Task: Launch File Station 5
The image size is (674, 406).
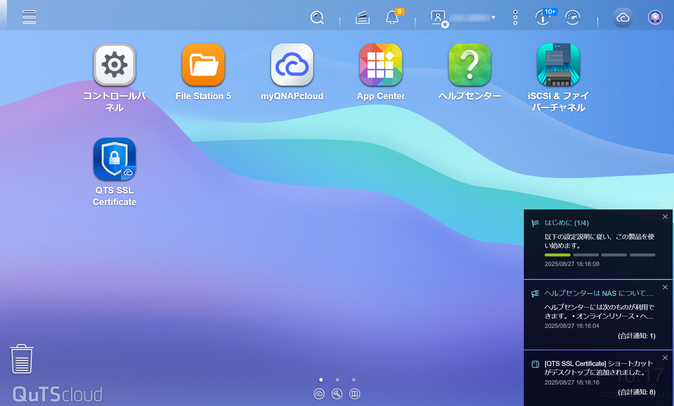Action: pos(203,65)
